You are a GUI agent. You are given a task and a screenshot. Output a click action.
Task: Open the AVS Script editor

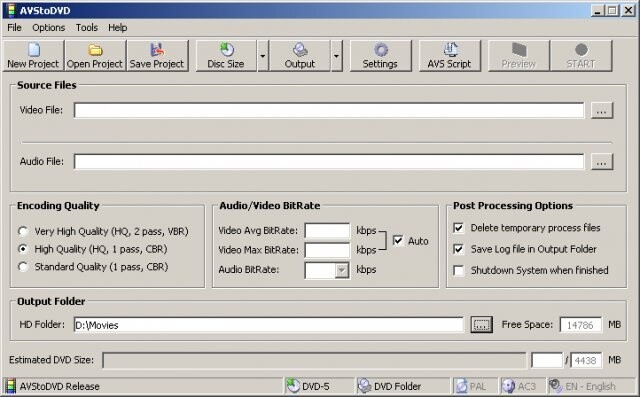click(450, 55)
